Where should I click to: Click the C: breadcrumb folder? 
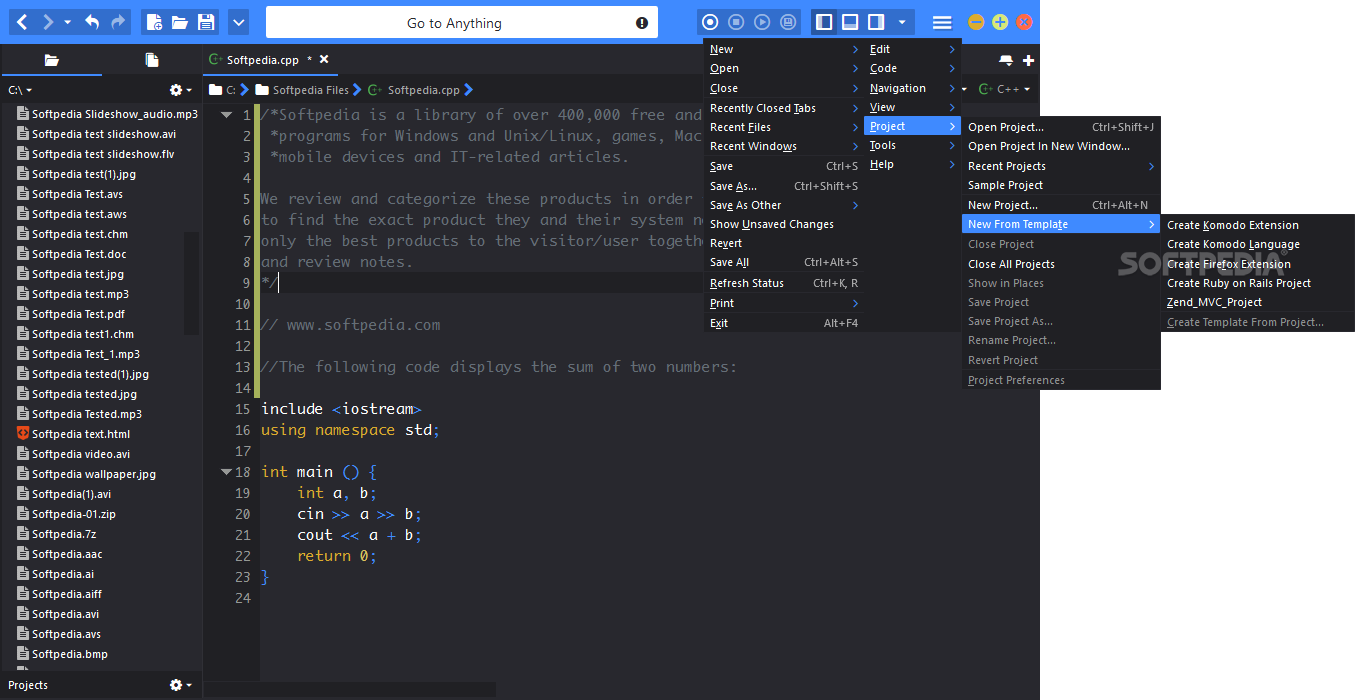coord(222,90)
